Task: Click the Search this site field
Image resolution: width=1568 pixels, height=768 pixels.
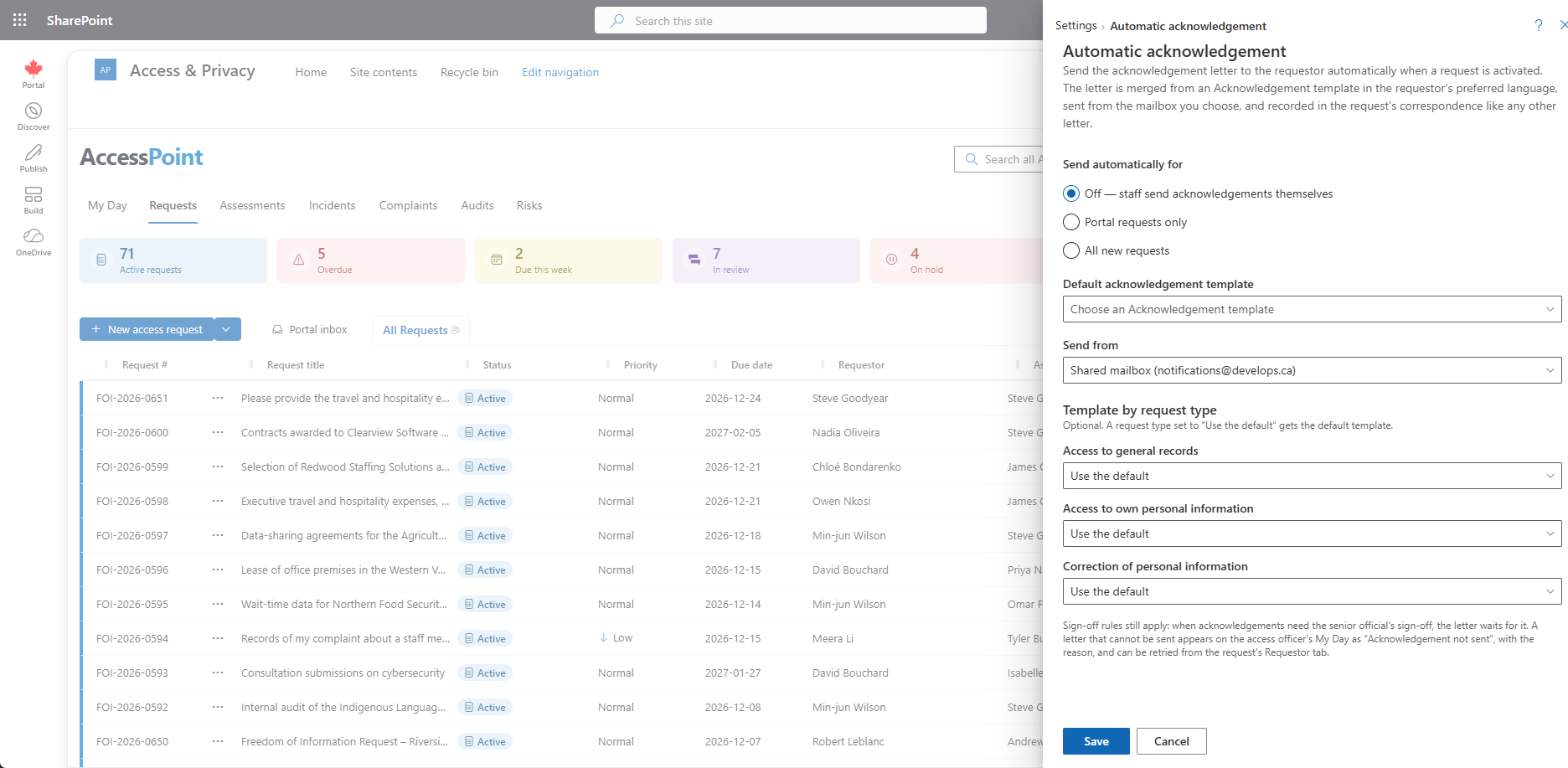Action: pos(791,20)
